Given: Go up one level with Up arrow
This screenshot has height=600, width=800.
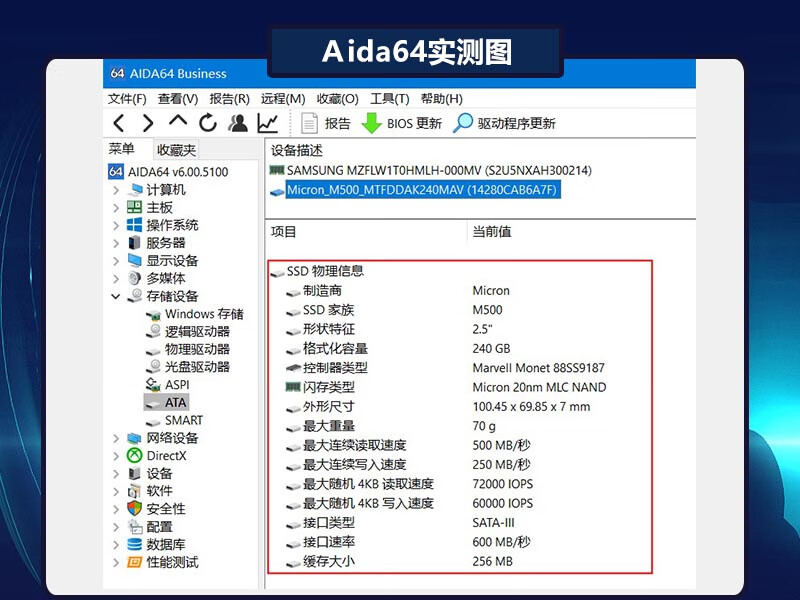Looking at the screenshot, I should [x=178, y=123].
